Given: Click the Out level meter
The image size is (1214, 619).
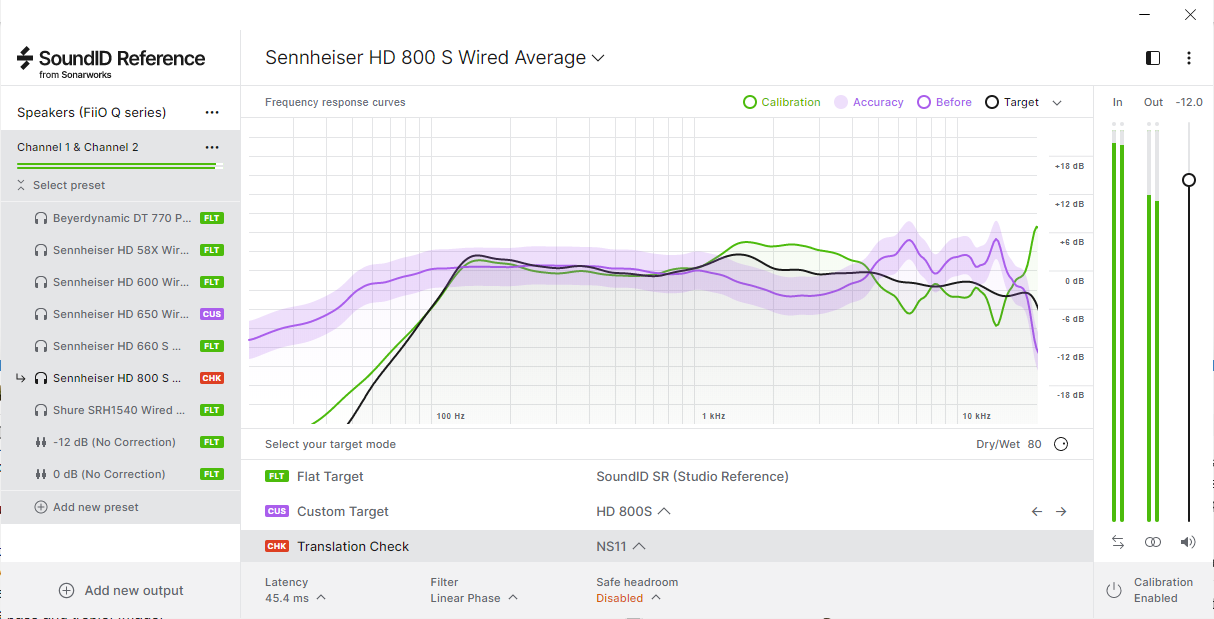Looking at the screenshot, I should (1153, 322).
